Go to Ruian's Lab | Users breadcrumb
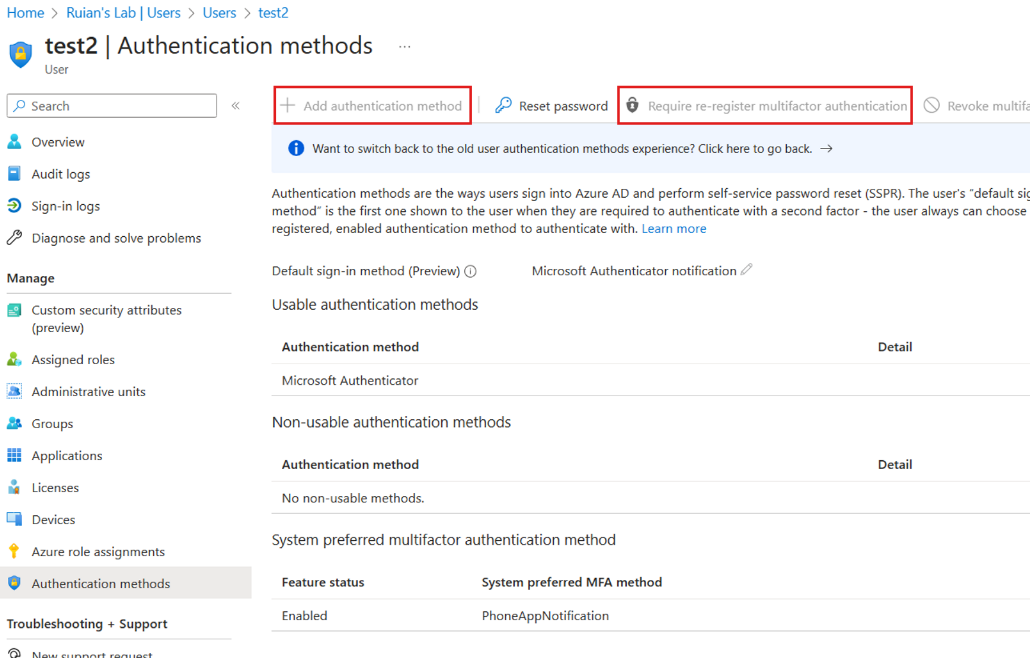 coord(123,13)
